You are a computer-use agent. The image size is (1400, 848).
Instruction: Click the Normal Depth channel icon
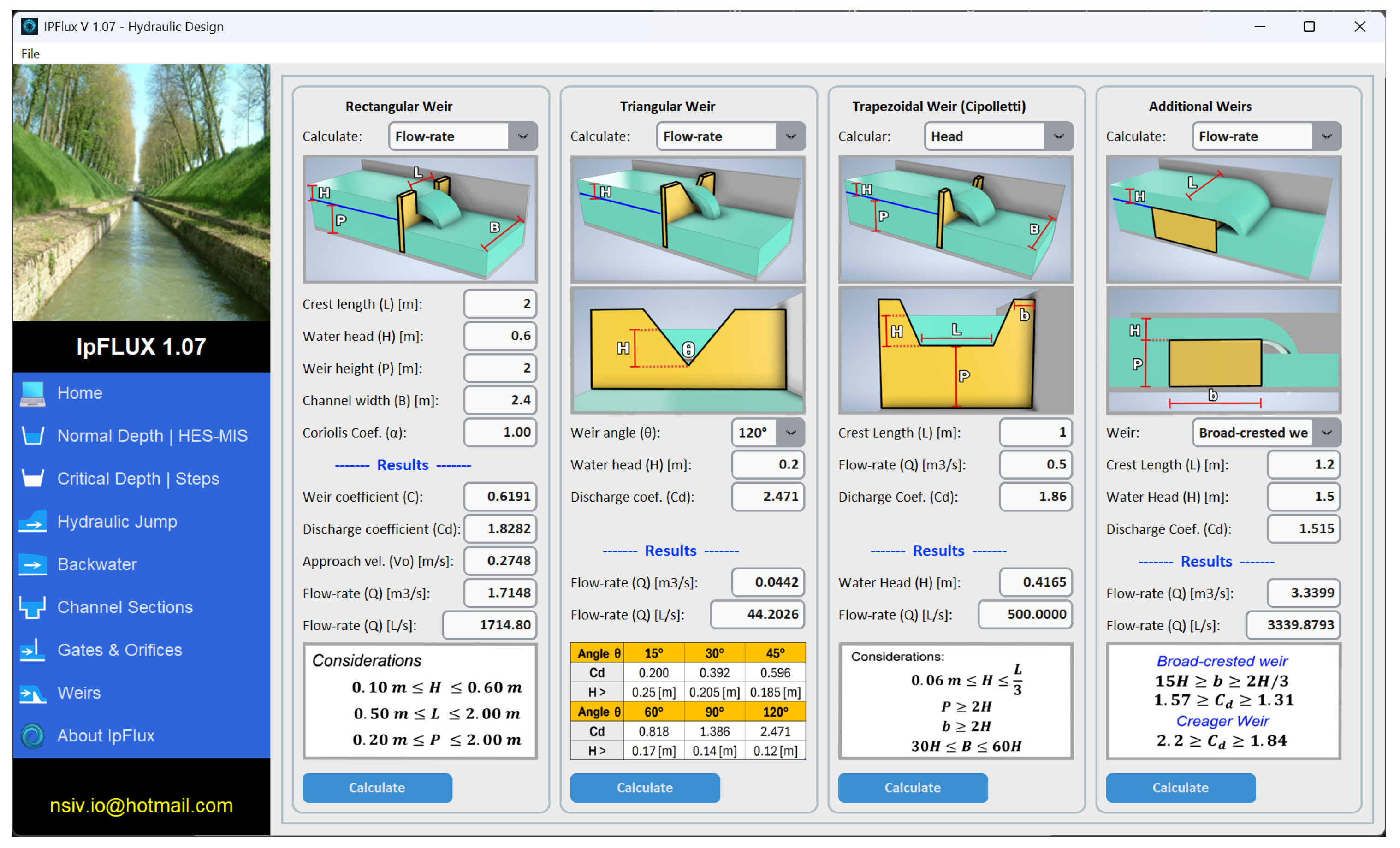point(32,436)
